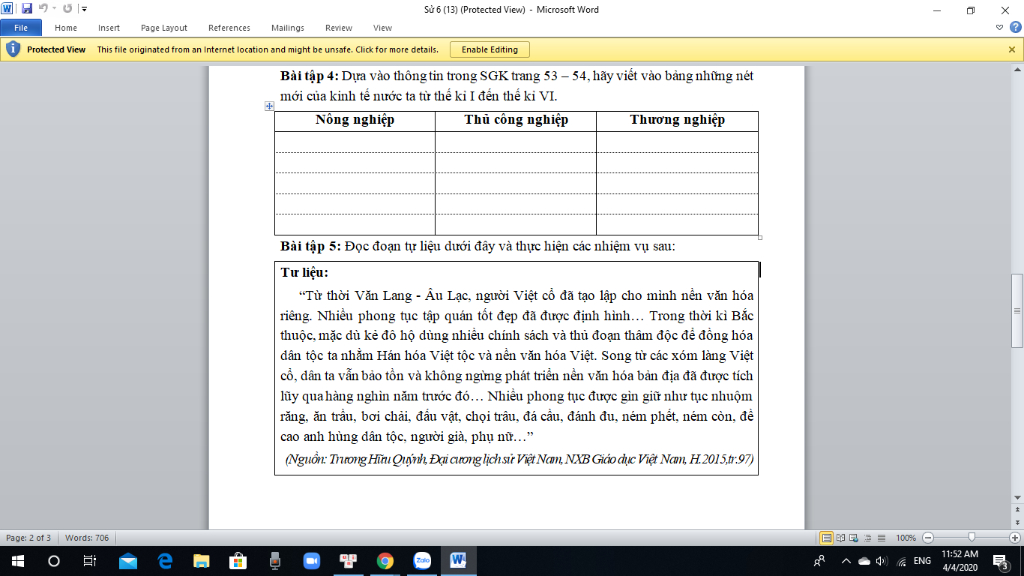Image resolution: width=1024 pixels, height=576 pixels.
Task: Open Microsoft Store from taskbar
Action: point(238,561)
